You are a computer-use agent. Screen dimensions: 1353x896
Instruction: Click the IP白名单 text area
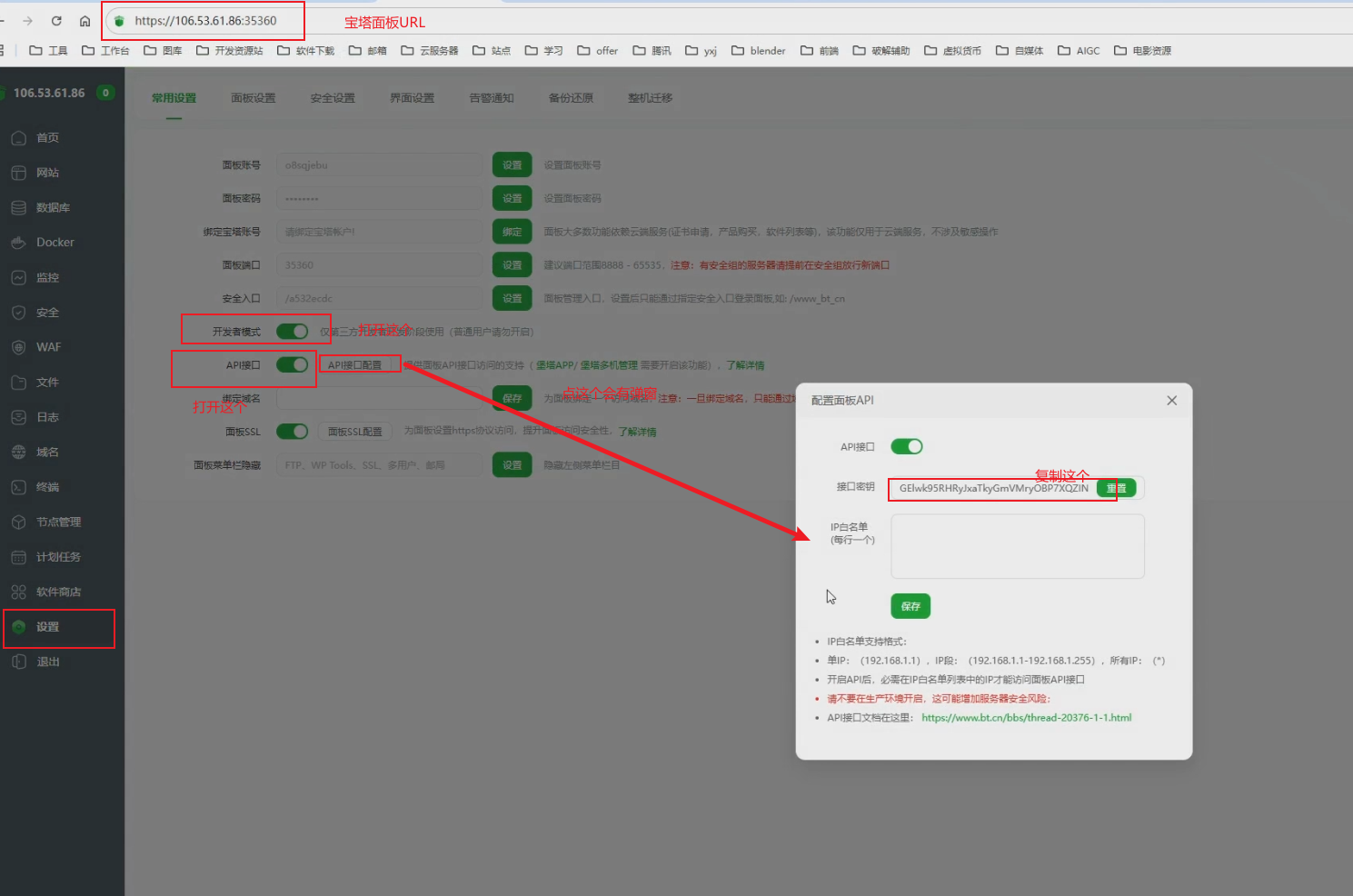point(1017,546)
